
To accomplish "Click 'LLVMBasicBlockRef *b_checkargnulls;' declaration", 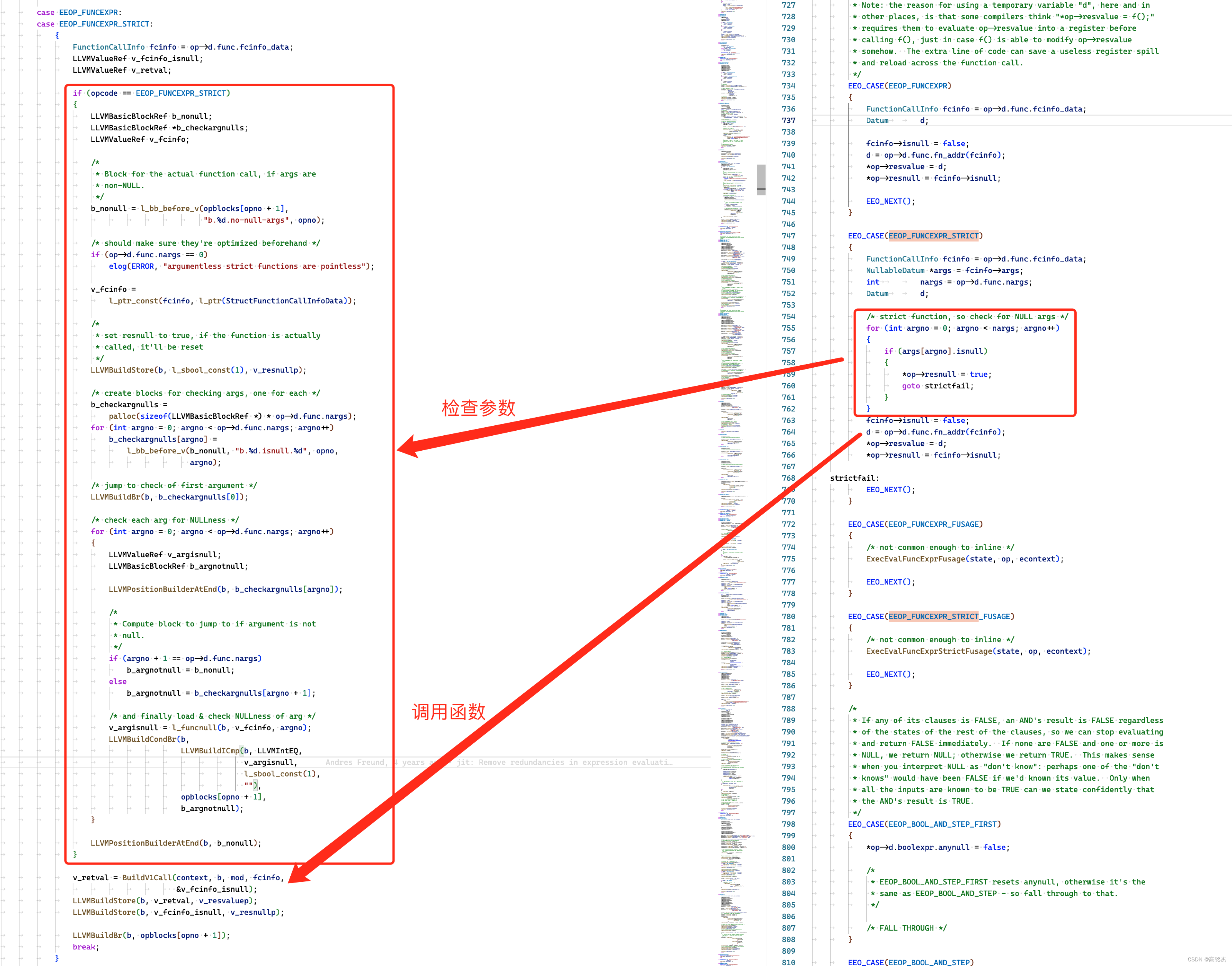I will coord(169,128).
